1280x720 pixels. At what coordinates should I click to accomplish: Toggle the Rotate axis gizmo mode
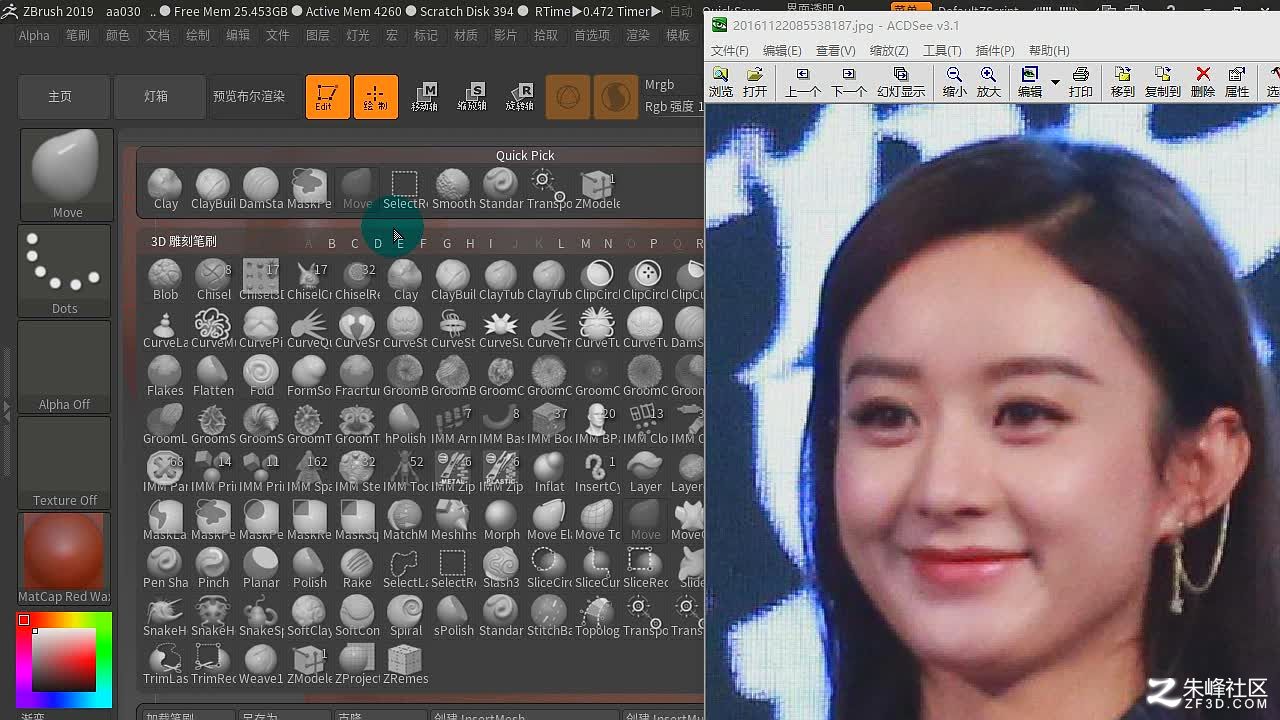(x=520, y=97)
